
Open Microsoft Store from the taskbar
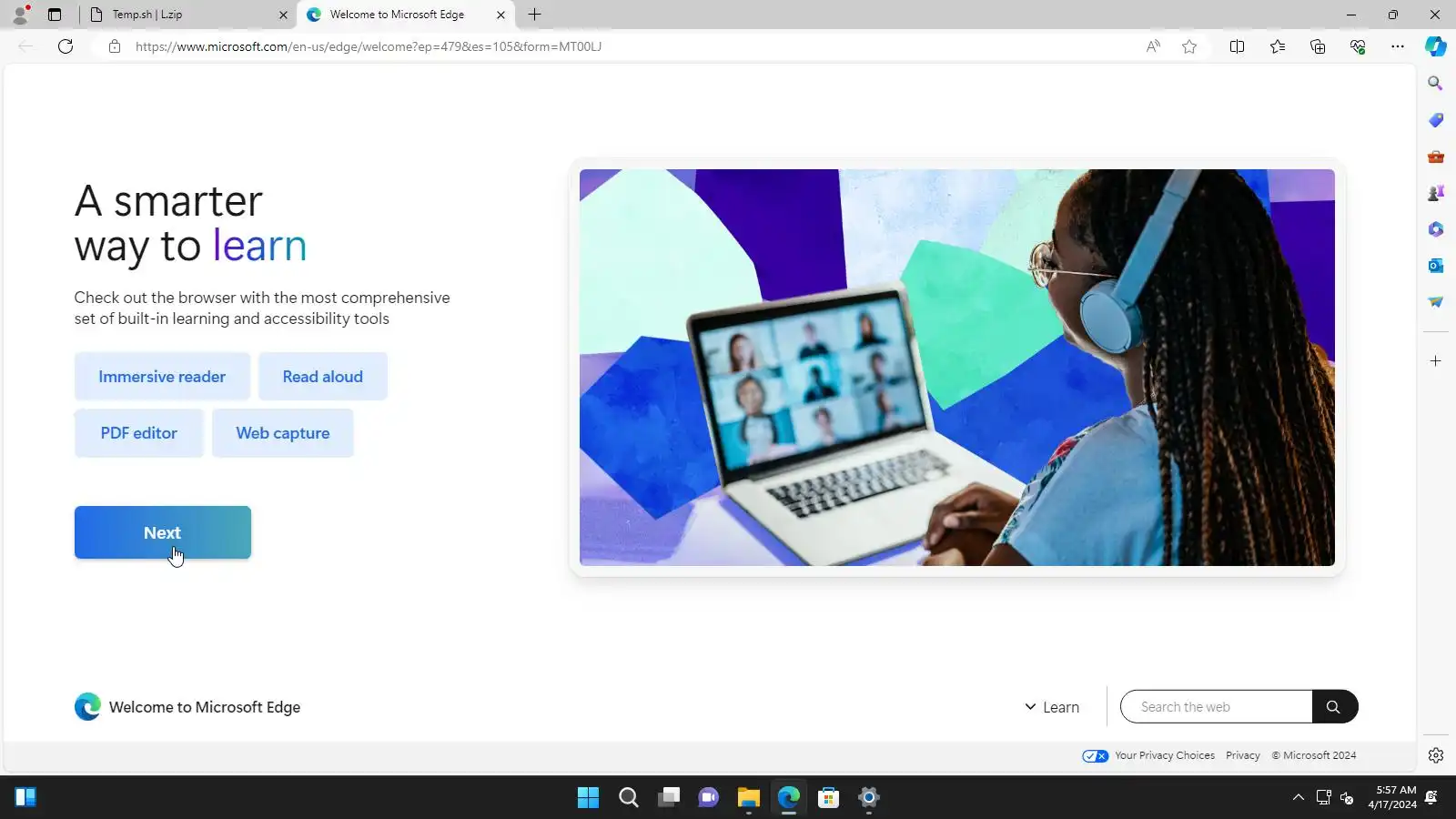click(x=829, y=798)
